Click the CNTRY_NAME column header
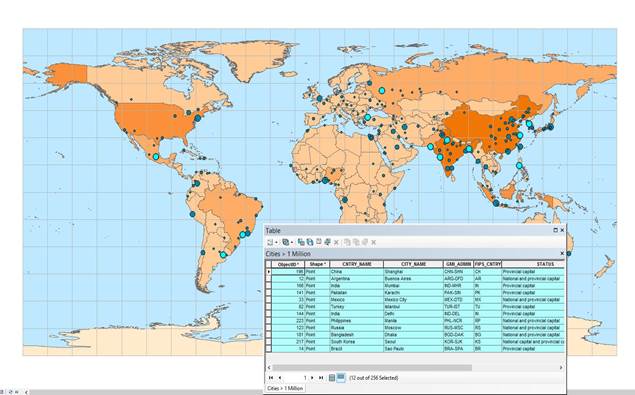The width and height of the screenshot is (635, 395). coord(357,264)
